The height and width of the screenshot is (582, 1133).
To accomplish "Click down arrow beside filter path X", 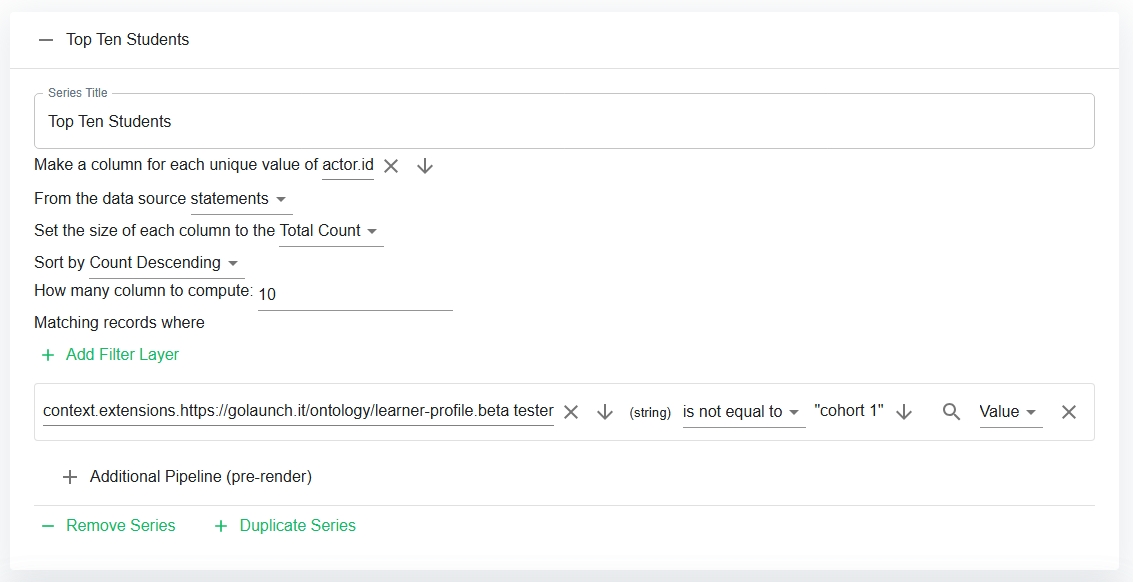I will tap(605, 412).
